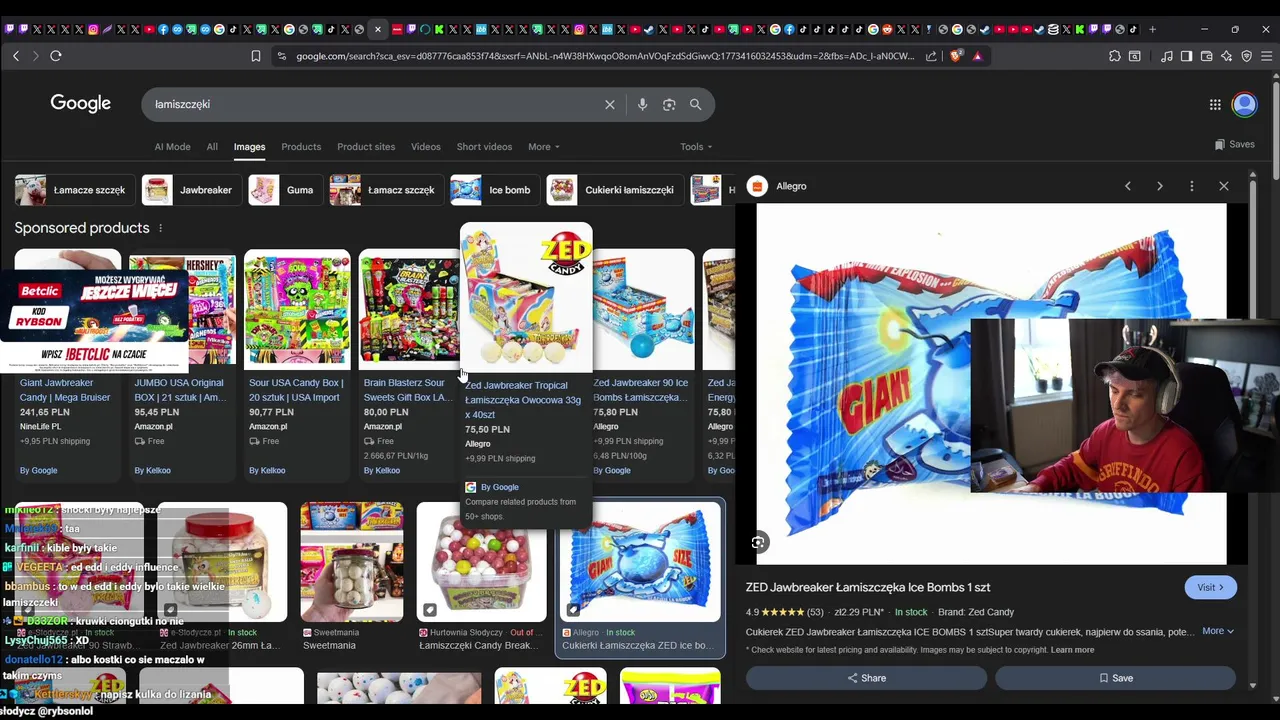The height and width of the screenshot is (720, 1280).
Task: Expand description with More chevron
Action: [x=1218, y=631]
